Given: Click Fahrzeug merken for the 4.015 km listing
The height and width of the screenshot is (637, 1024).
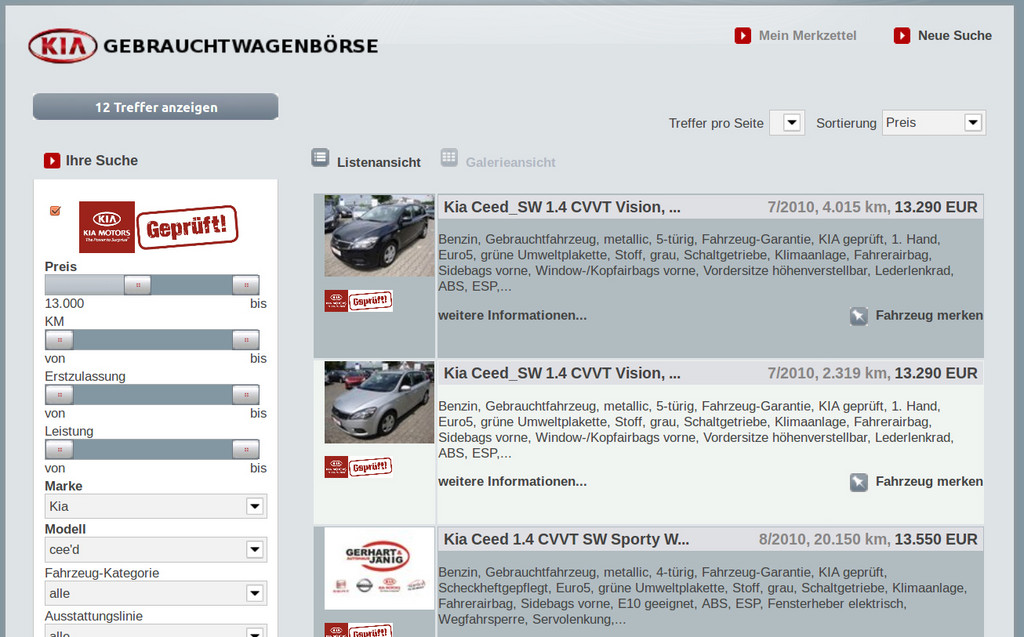Looking at the screenshot, I should click(x=929, y=316).
